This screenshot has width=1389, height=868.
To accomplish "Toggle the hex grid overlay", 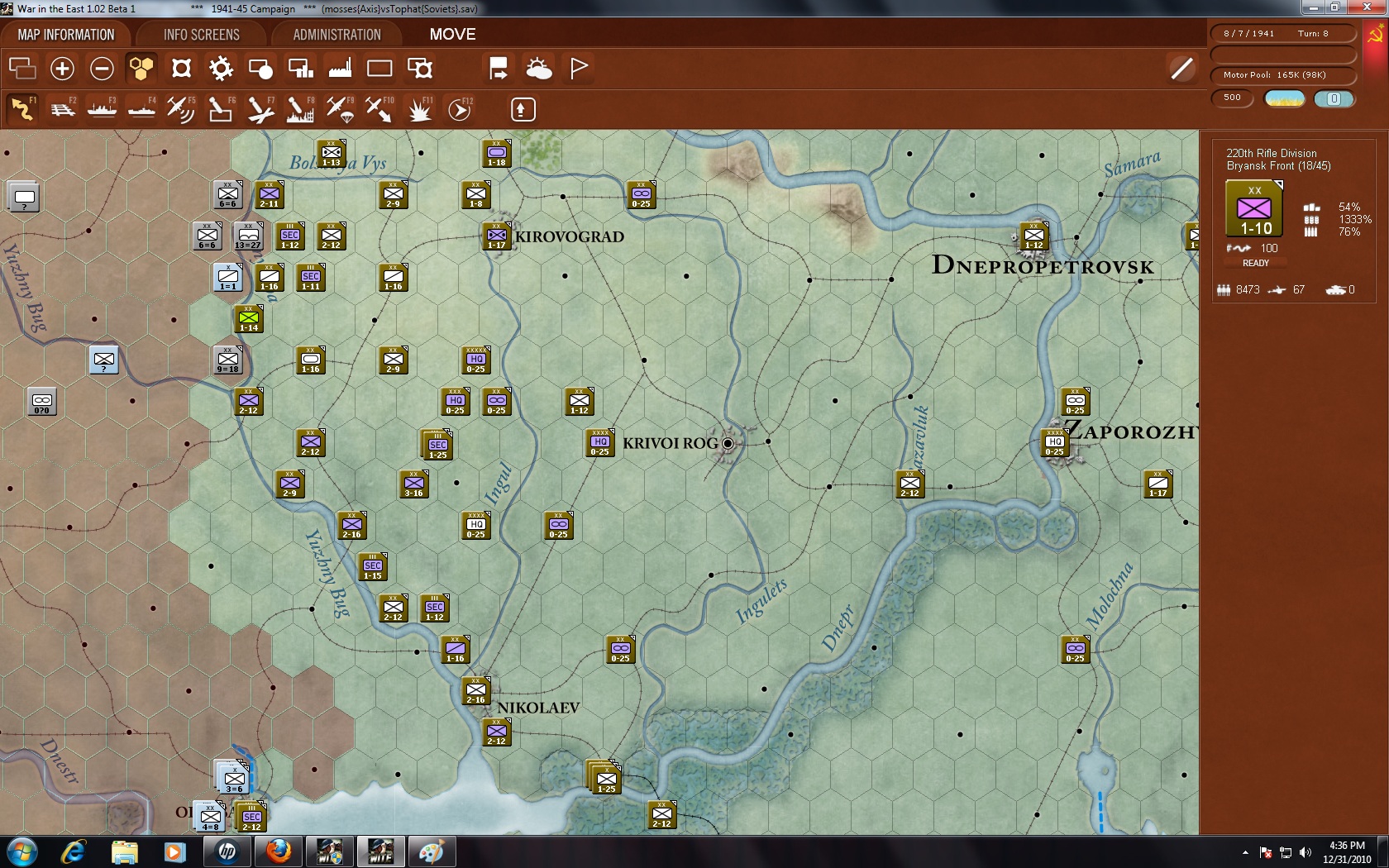I will [141, 69].
